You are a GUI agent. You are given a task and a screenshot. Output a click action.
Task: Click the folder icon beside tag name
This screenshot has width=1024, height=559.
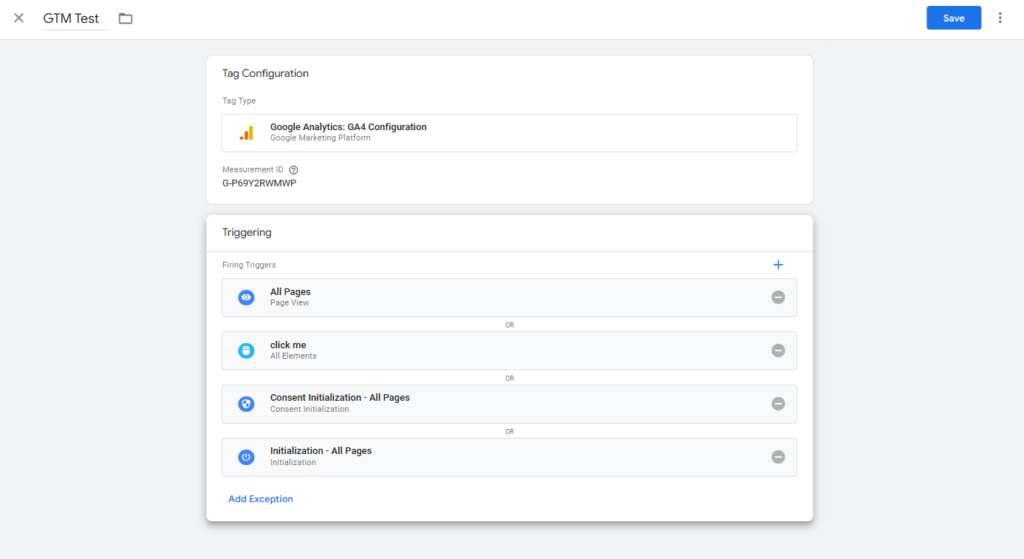point(125,18)
